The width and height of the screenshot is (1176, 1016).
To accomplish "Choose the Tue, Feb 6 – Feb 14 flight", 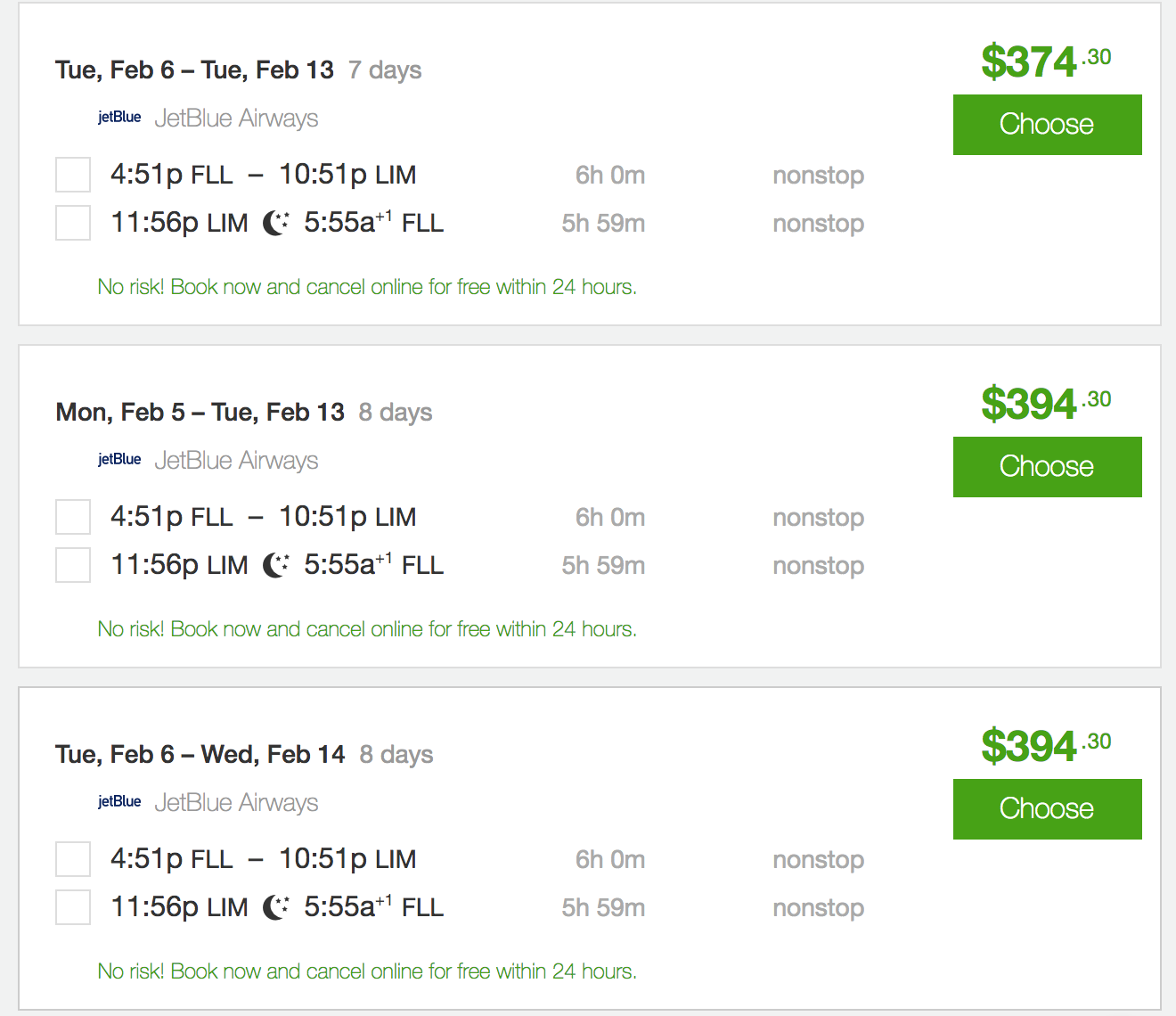I will click(1047, 809).
